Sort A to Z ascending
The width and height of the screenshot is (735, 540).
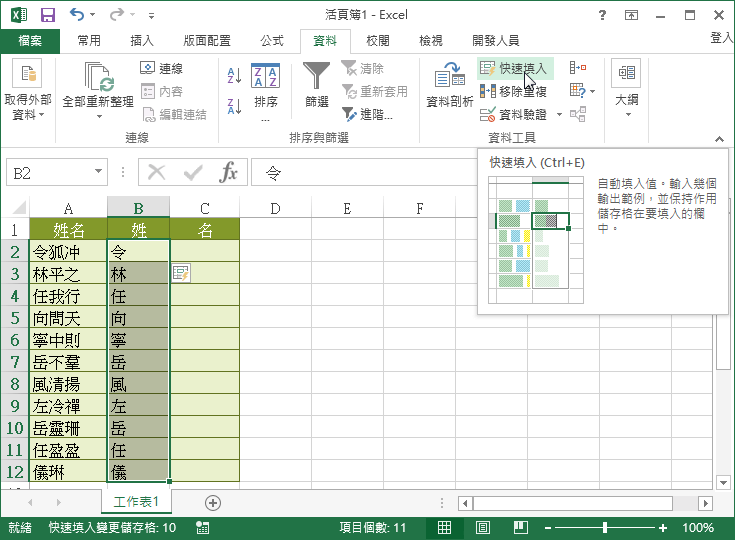point(234,75)
